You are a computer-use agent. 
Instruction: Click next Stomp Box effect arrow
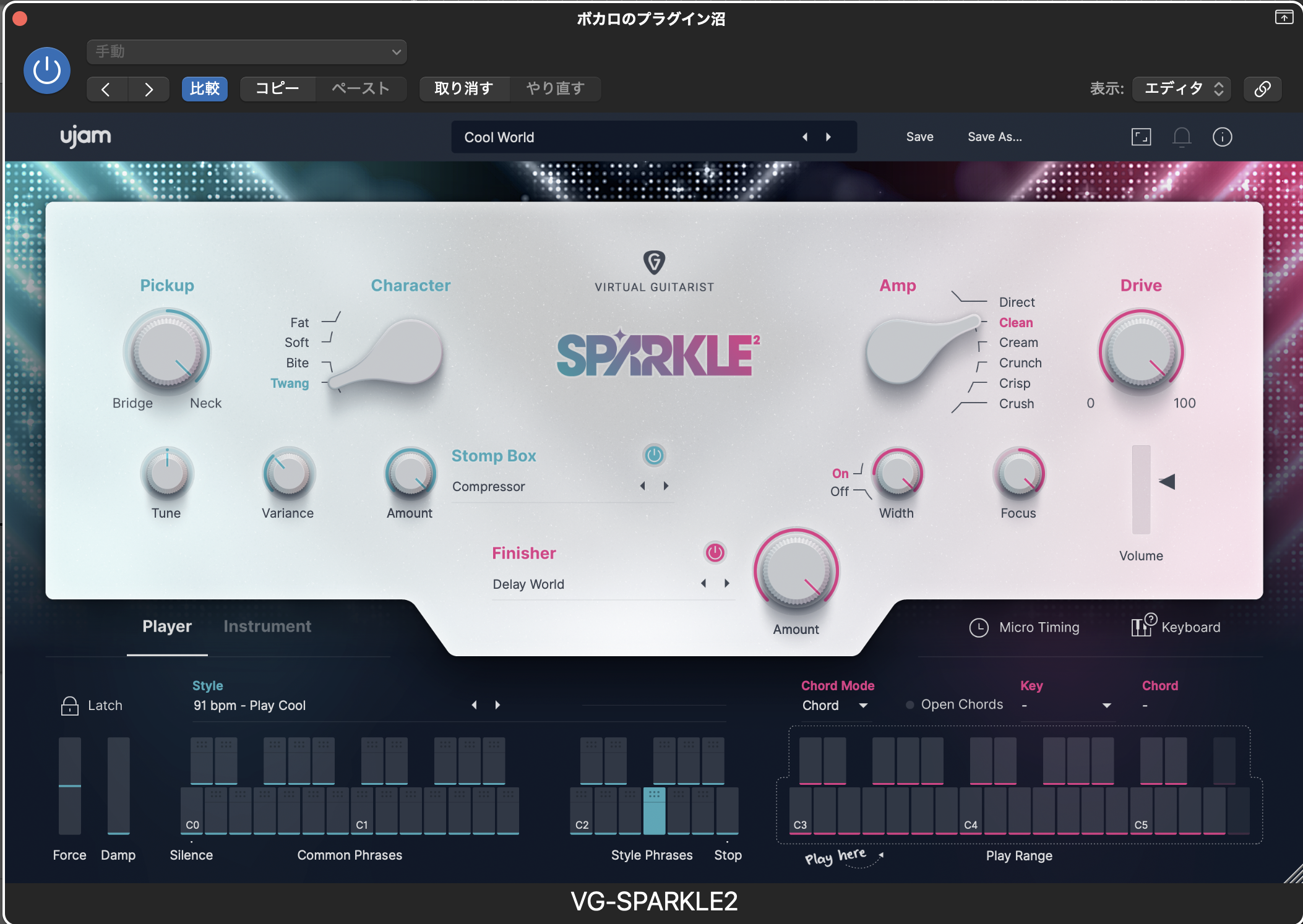(666, 486)
